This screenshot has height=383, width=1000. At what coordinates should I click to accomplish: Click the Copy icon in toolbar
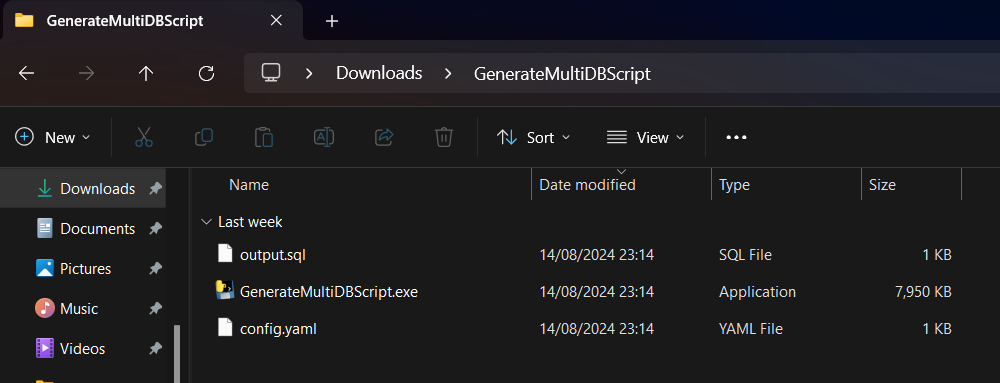click(x=204, y=137)
